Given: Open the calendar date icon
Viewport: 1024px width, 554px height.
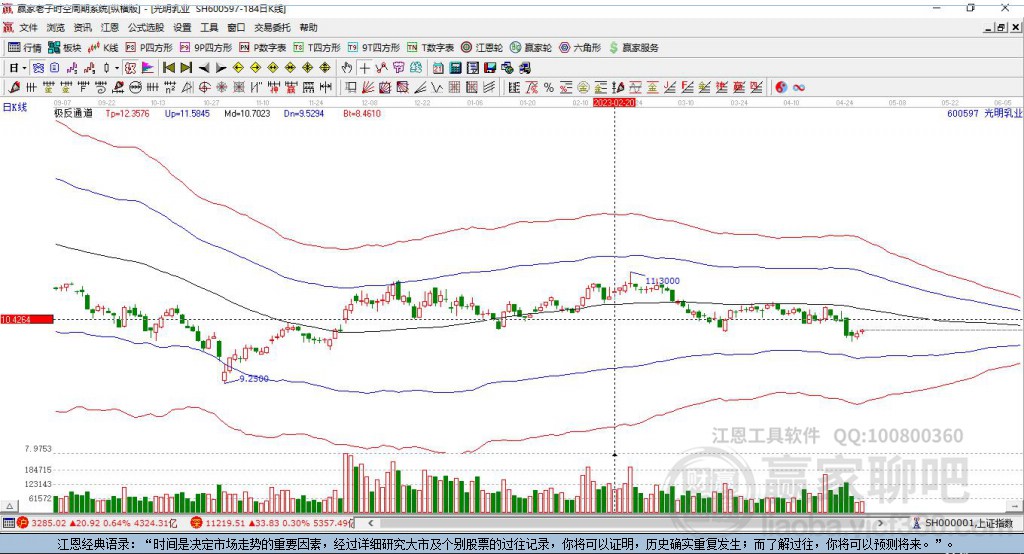Looking at the screenshot, I should pos(438,68).
